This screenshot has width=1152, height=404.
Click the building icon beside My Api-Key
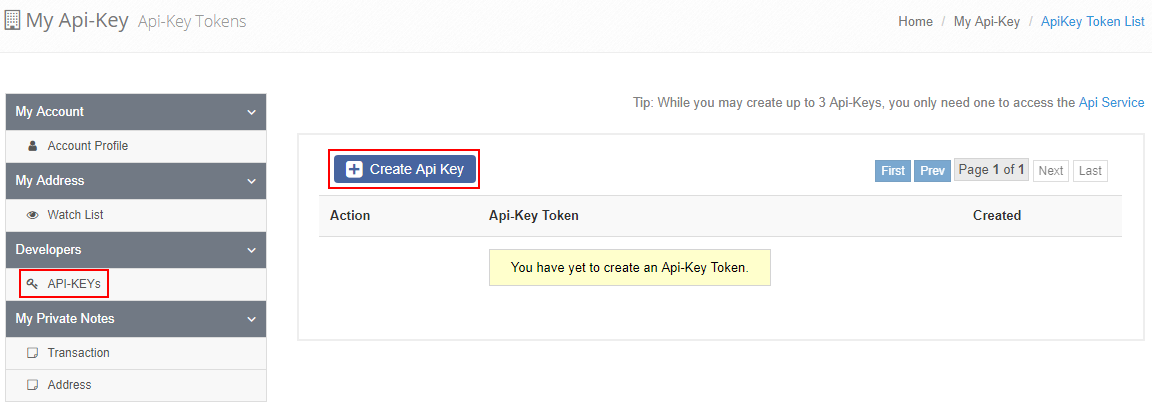tap(13, 20)
